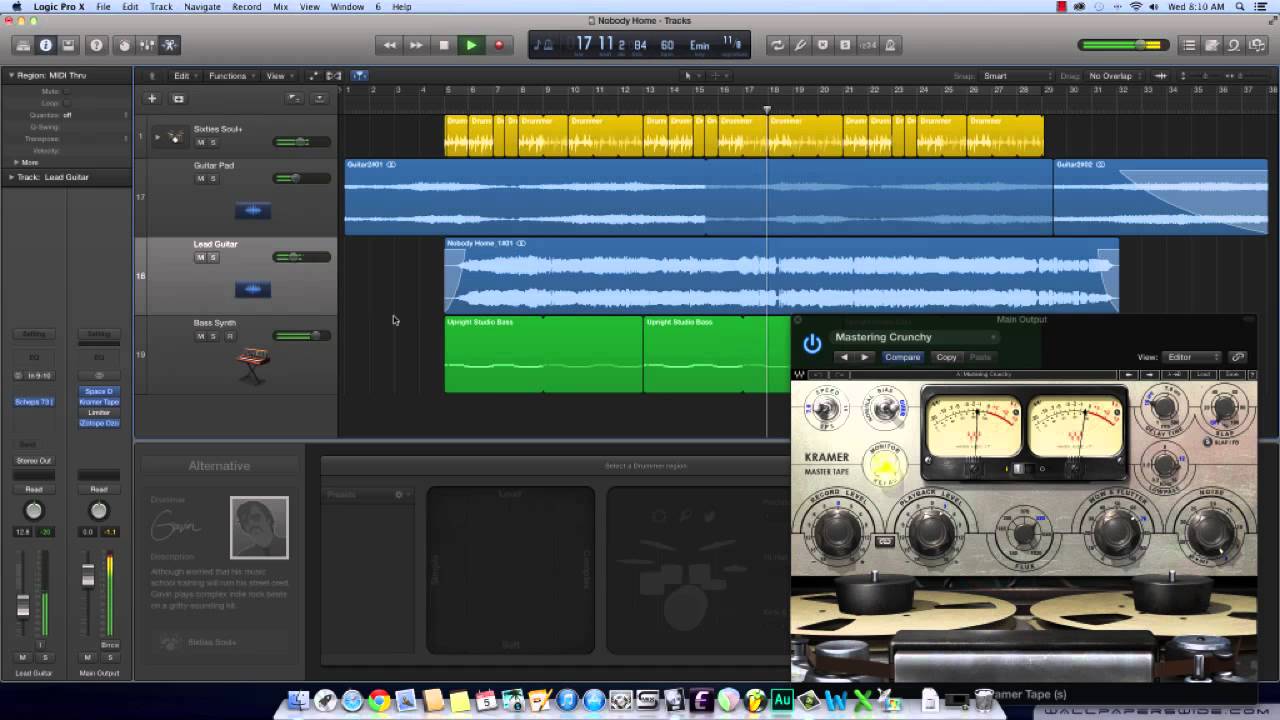Screen dimensions: 1280x720
Task: Open the Media browsers button
Action: (x=1256, y=45)
